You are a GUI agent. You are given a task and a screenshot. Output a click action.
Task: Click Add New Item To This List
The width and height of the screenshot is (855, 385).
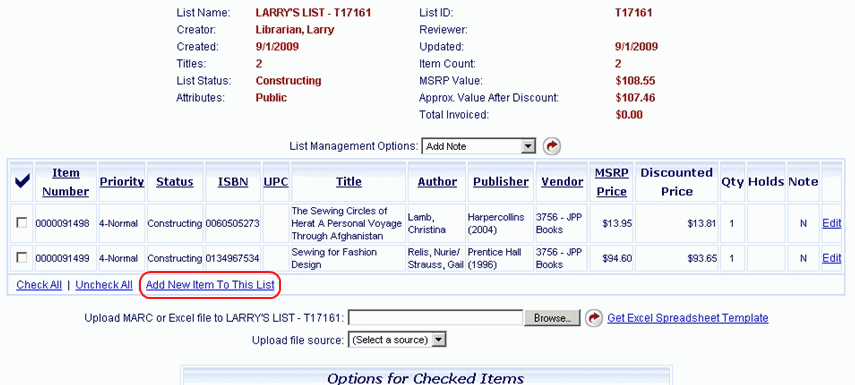[210, 285]
